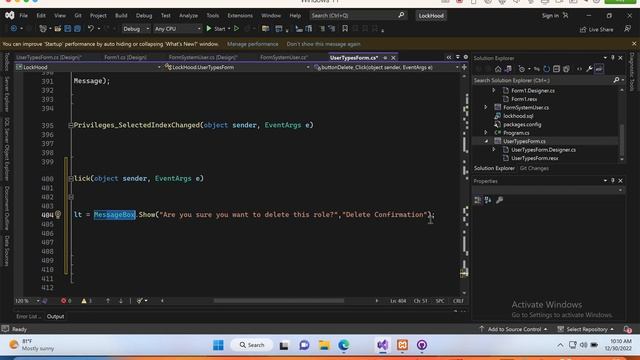Open the Any CPU platform dropdown
This screenshot has height=360, width=640.
point(178,29)
